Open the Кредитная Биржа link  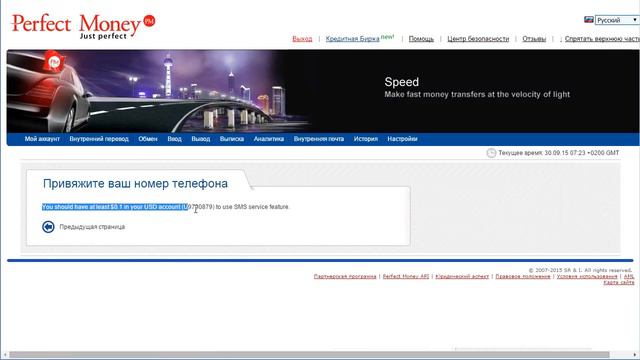pyautogui.click(x=352, y=39)
